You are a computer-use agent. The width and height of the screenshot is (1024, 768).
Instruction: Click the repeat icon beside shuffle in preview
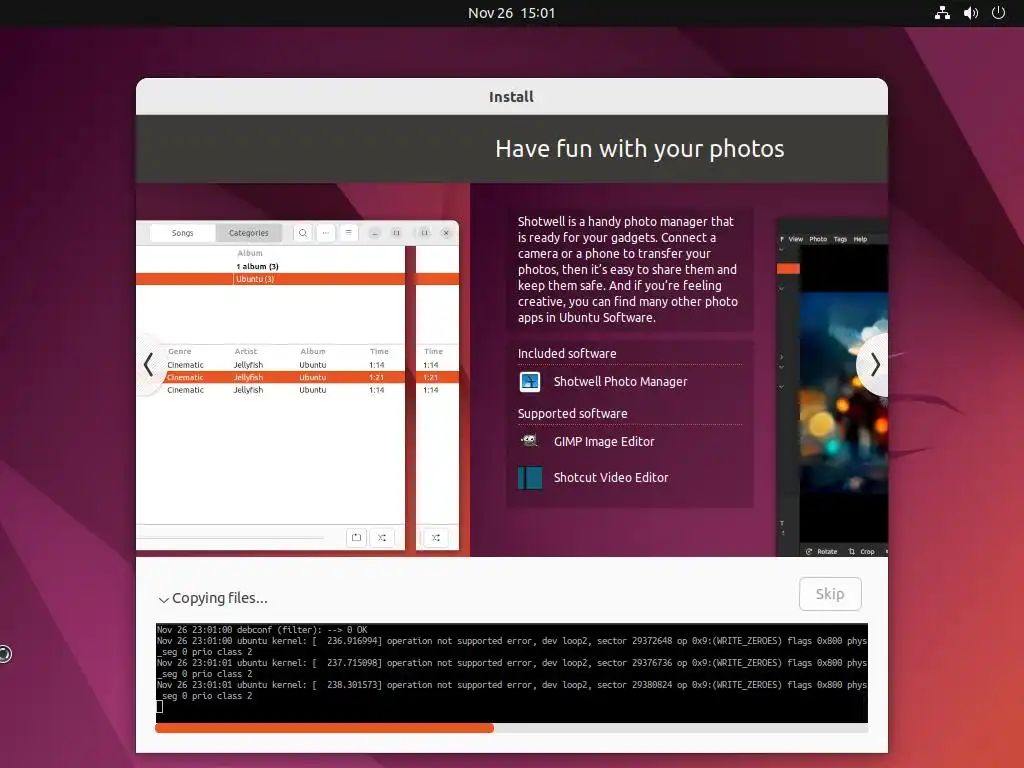356,537
